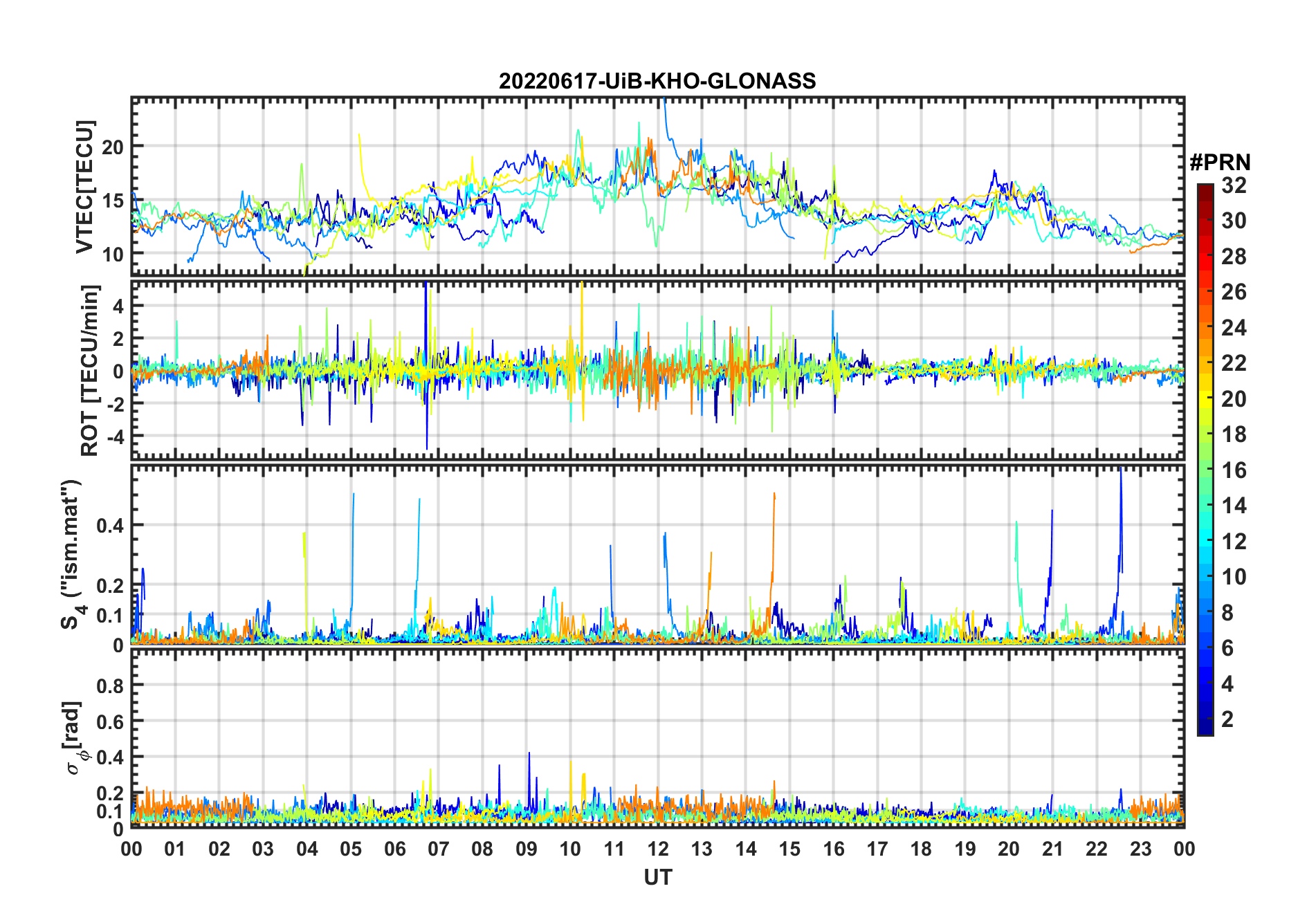The width and height of the screenshot is (1316, 920).
Task: Click colorbar tick label 18
Action: pos(1234,434)
